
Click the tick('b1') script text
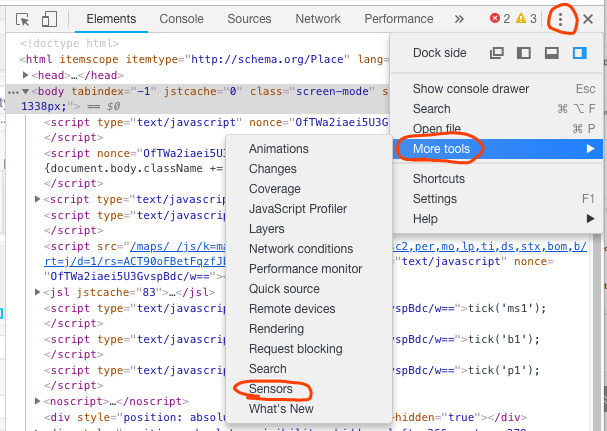504,339
